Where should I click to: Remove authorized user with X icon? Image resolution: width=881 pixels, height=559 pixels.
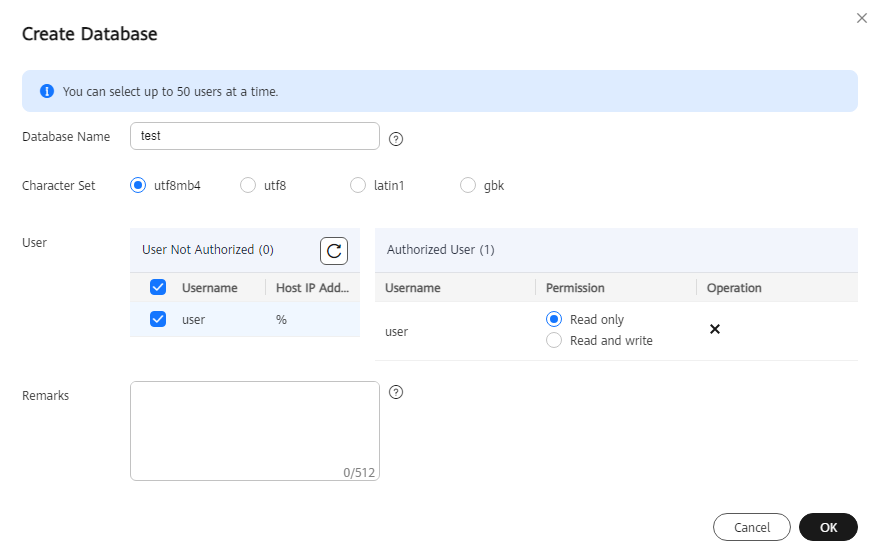click(x=715, y=329)
